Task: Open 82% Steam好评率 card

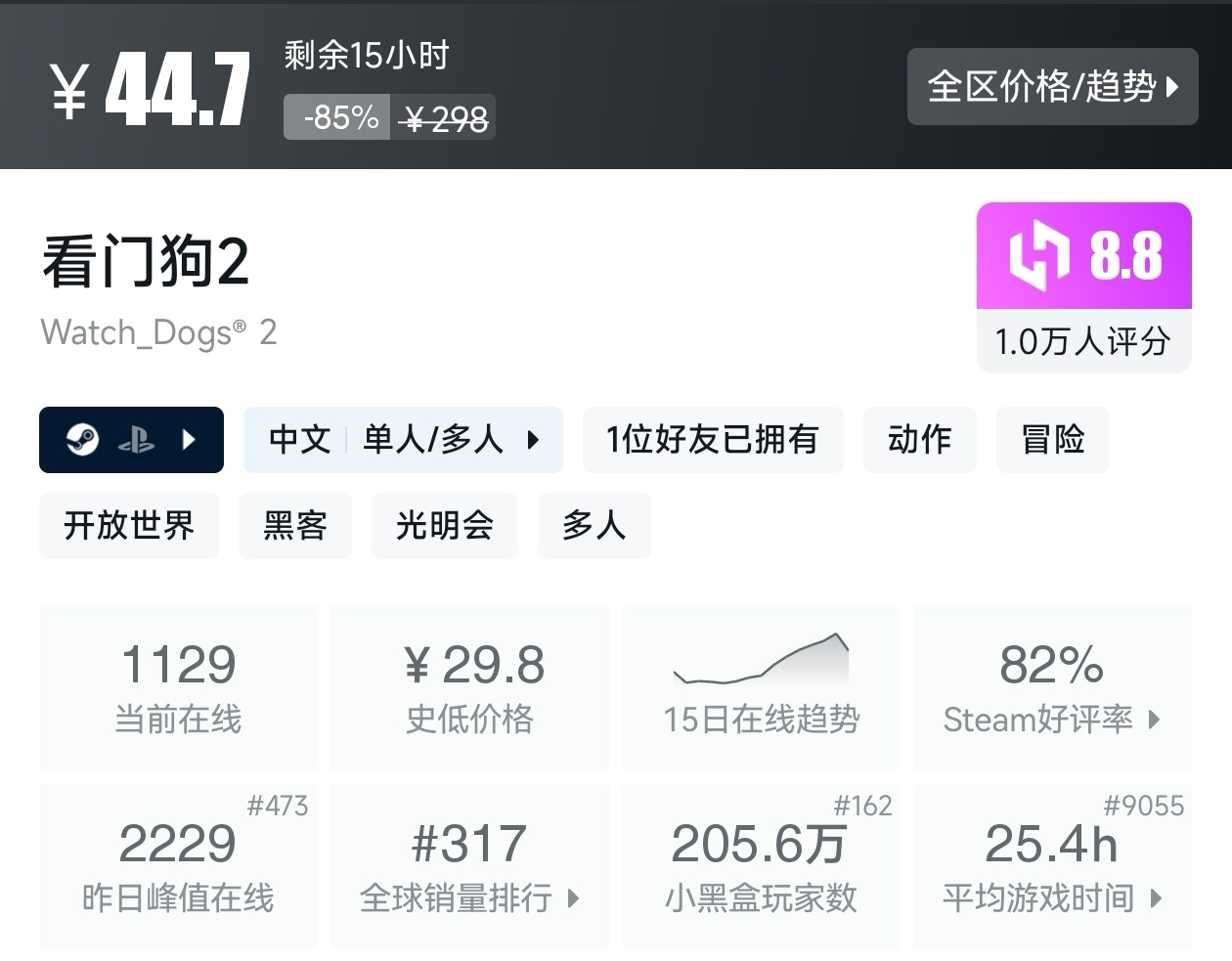Action: tap(1052, 687)
